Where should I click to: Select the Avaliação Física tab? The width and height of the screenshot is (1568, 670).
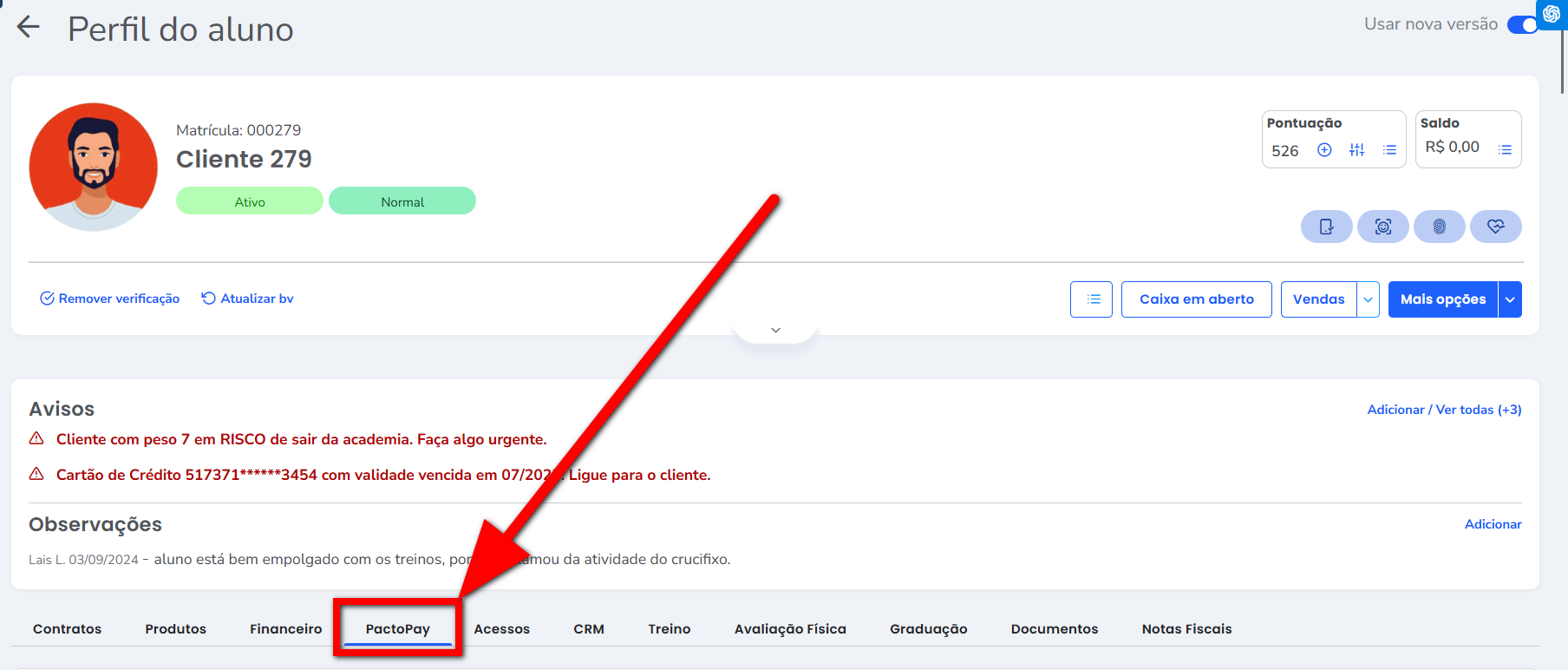click(790, 629)
